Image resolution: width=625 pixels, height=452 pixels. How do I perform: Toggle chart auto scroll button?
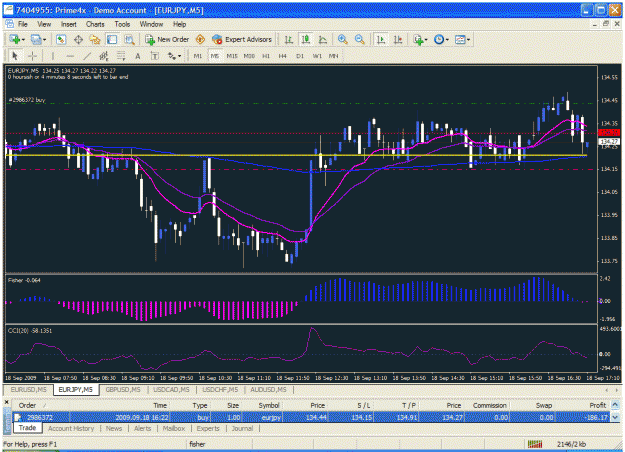(x=381, y=39)
